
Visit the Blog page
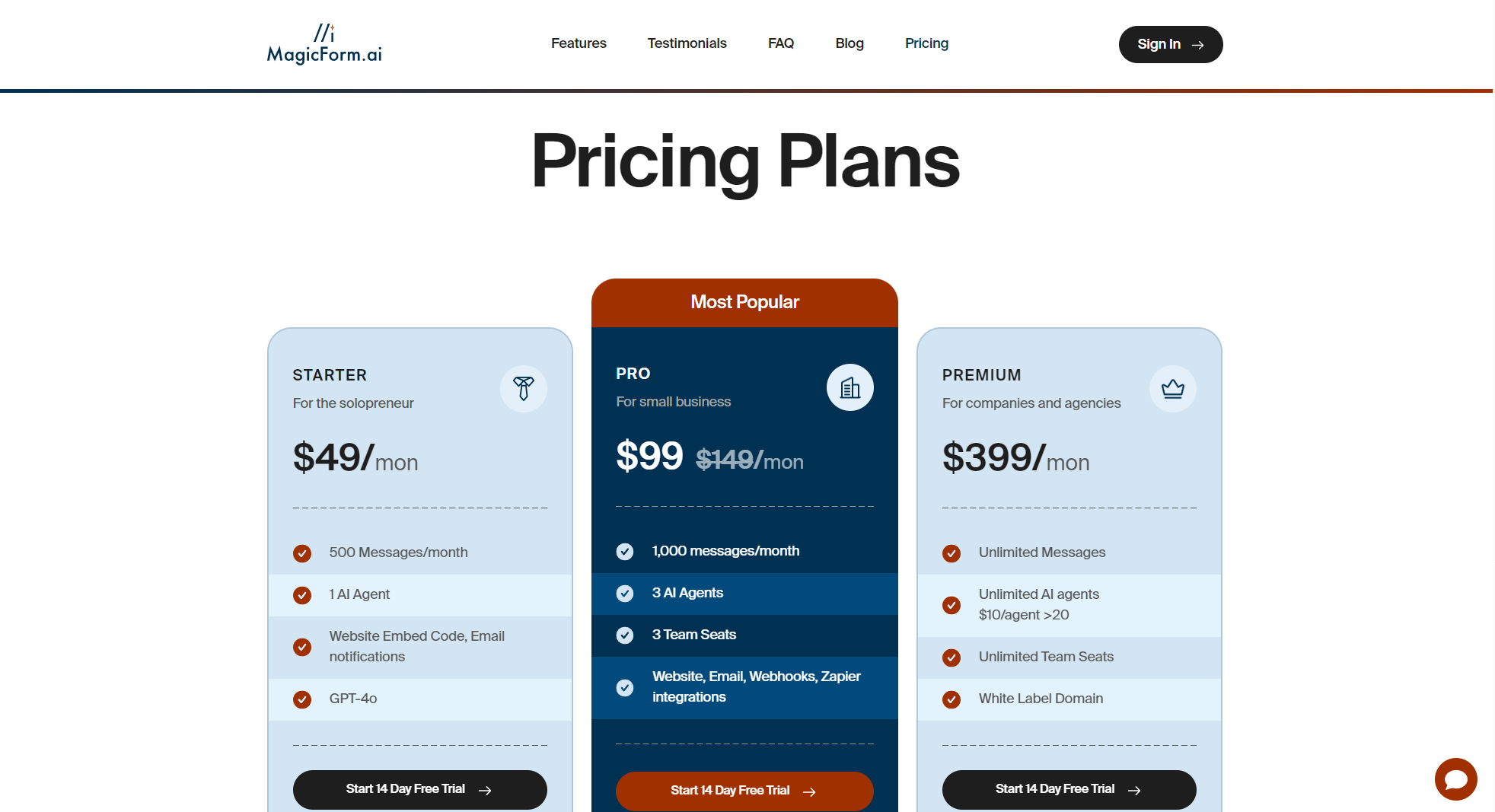coord(850,43)
